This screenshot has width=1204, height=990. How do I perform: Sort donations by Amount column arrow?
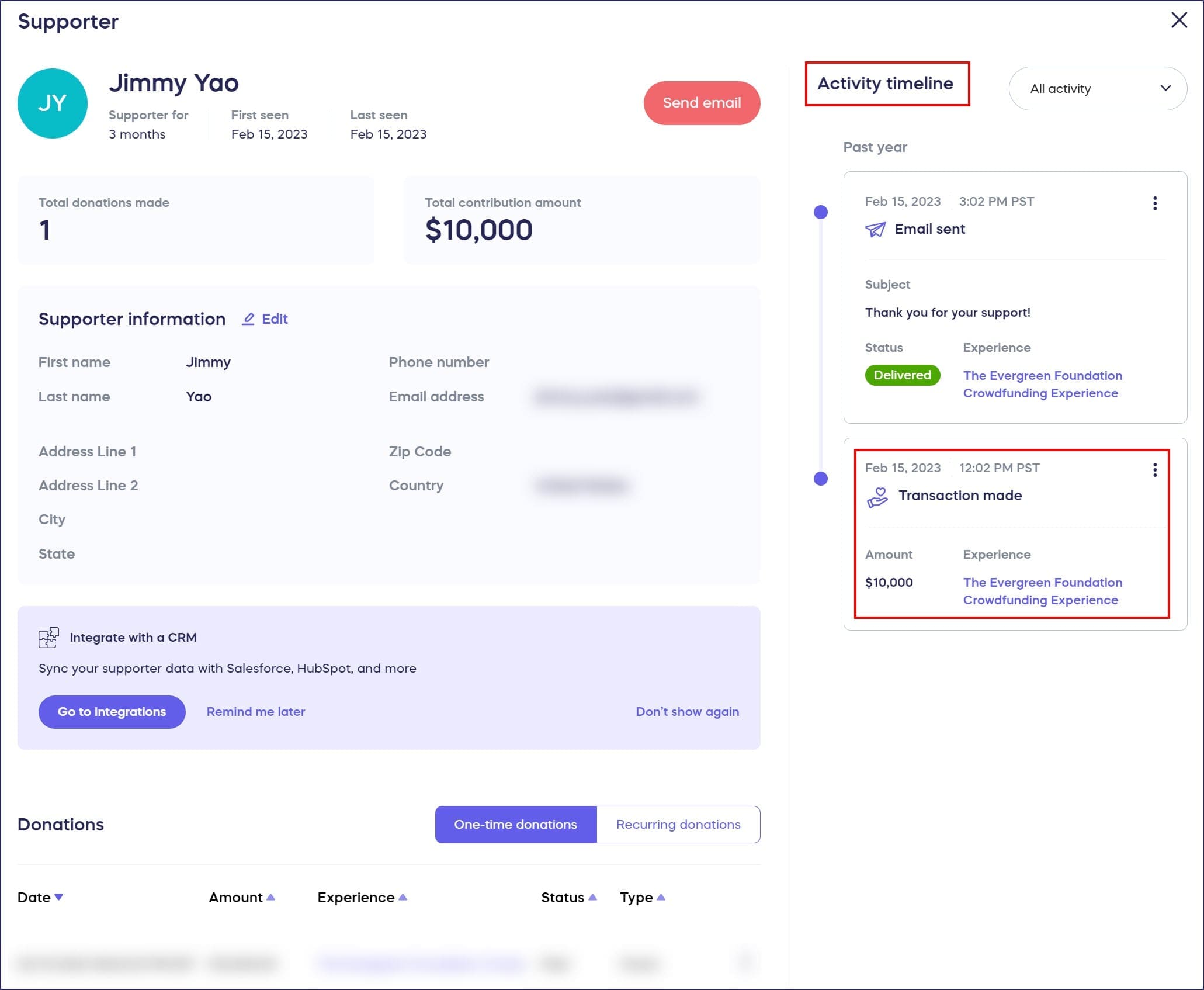[270, 897]
